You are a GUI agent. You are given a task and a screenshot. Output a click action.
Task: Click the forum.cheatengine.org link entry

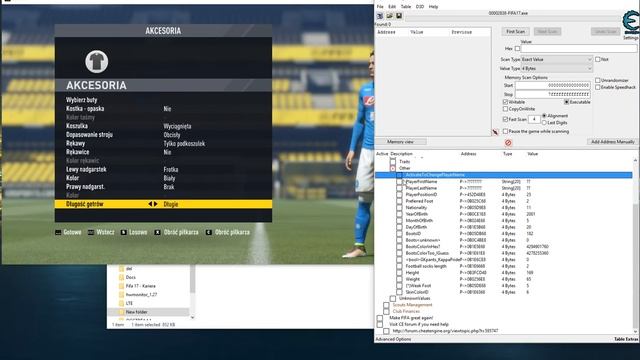[445, 331]
